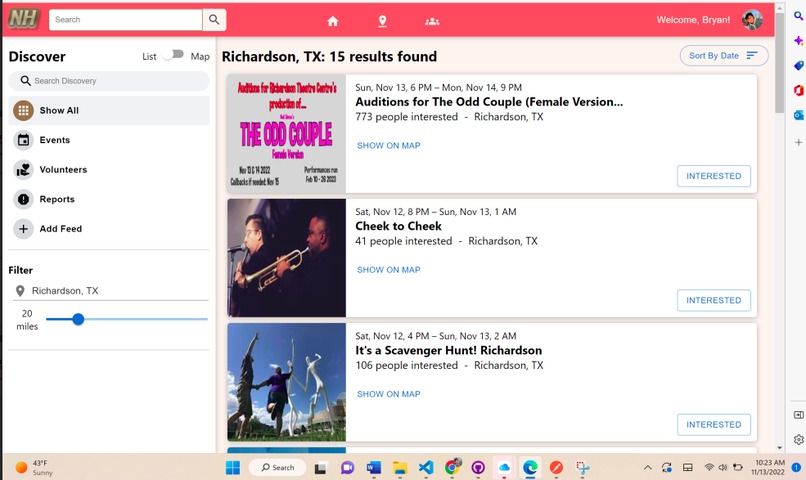Select the Events calendar icon

tap(24, 140)
